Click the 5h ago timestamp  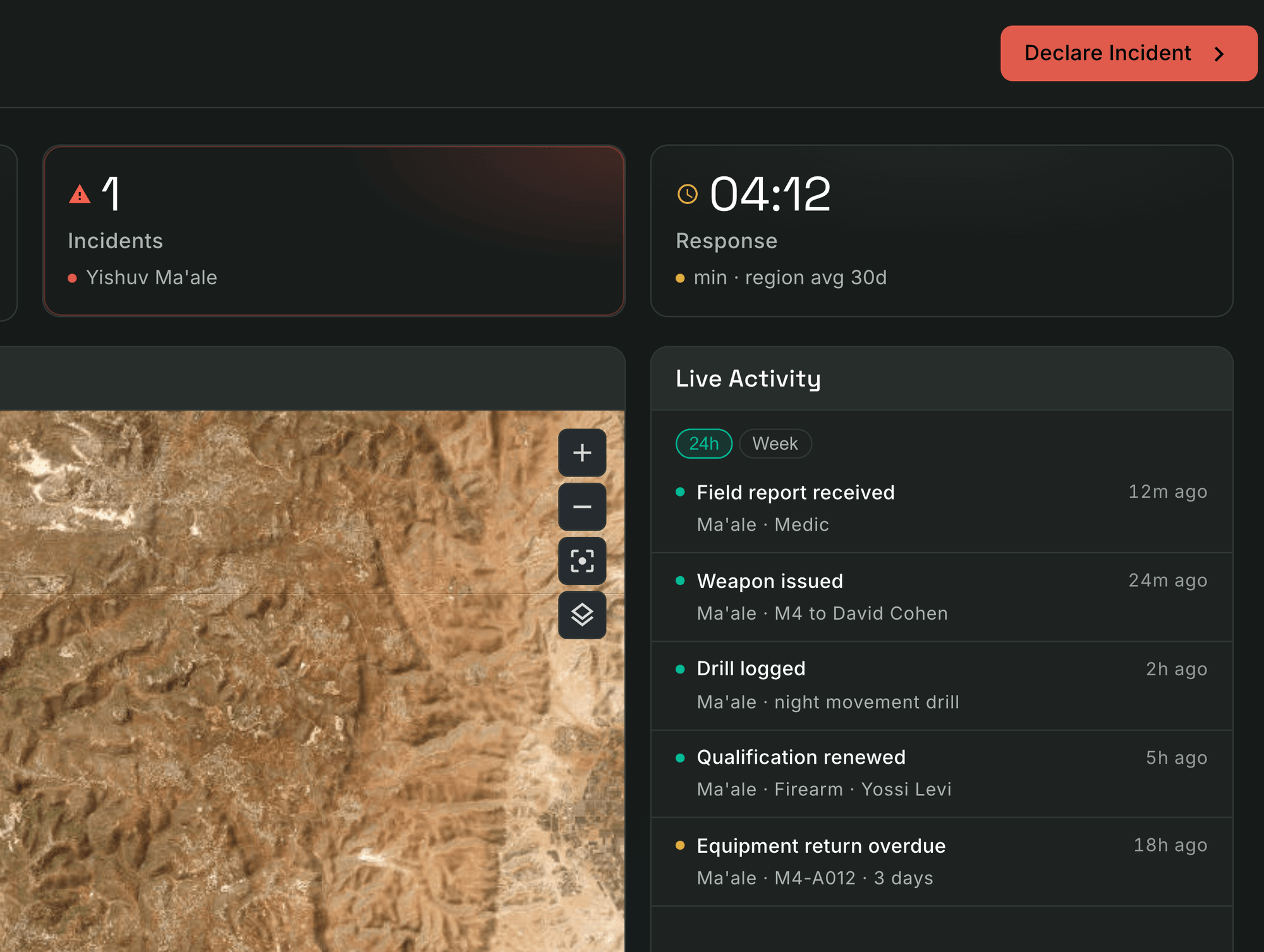tap(1177, 757)
